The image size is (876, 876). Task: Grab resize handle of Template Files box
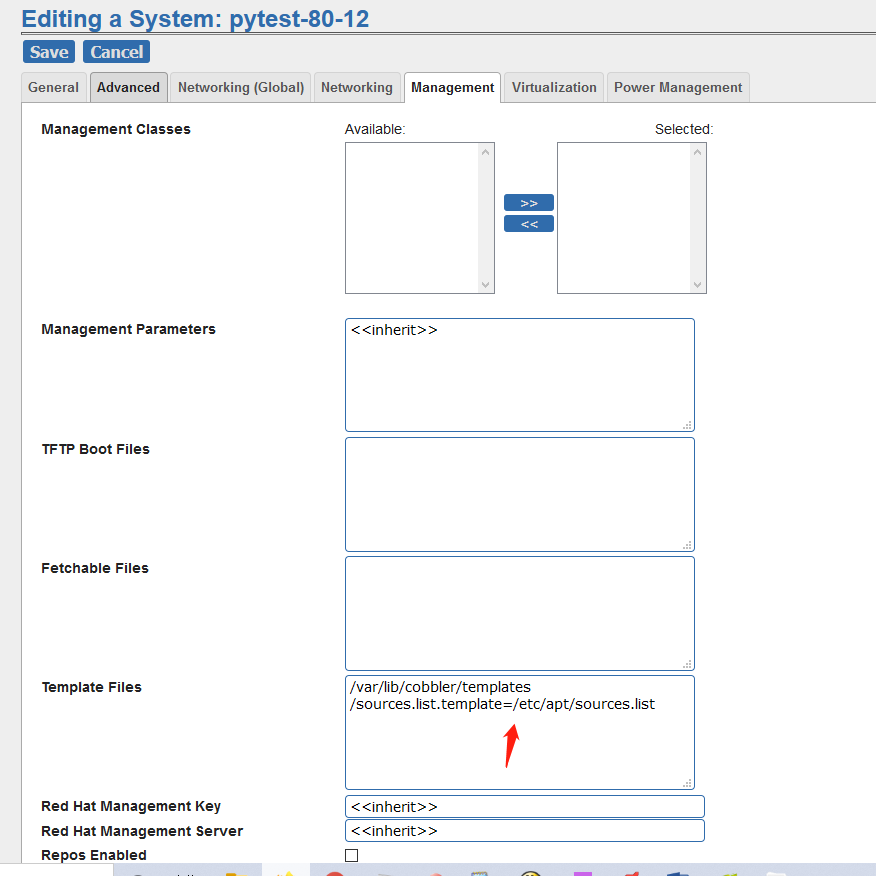[x=687, y=783]
